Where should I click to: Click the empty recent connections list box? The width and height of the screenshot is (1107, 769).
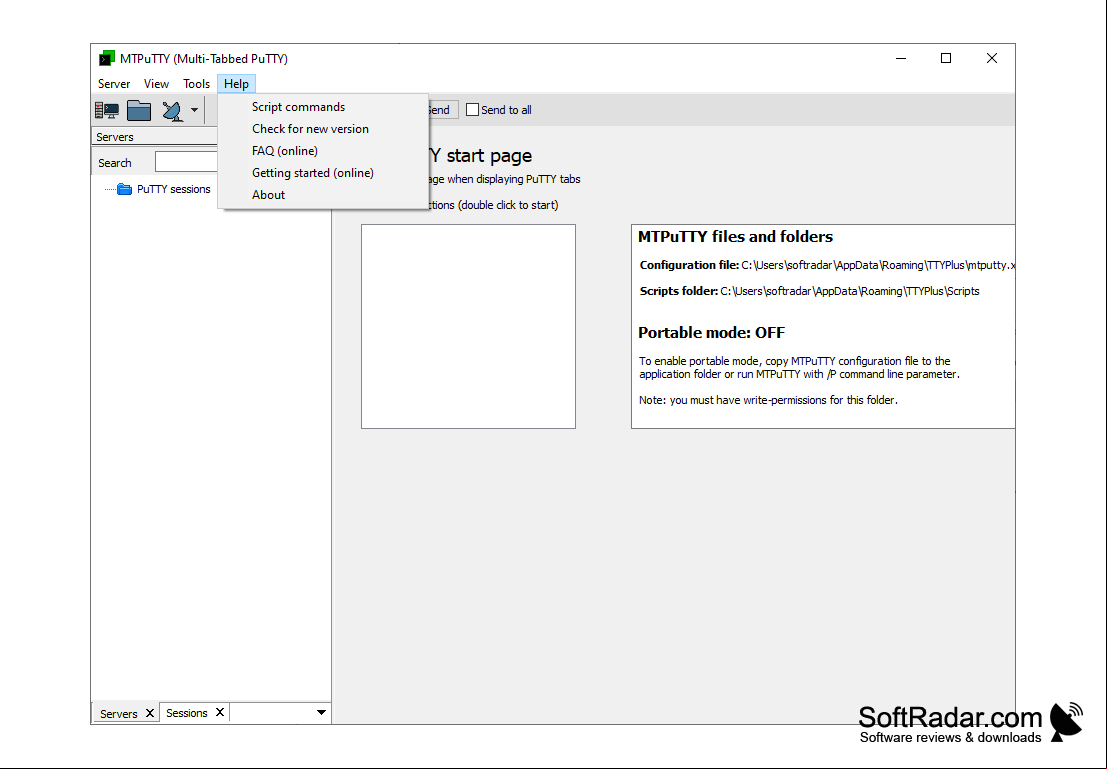tap(468, 326)
